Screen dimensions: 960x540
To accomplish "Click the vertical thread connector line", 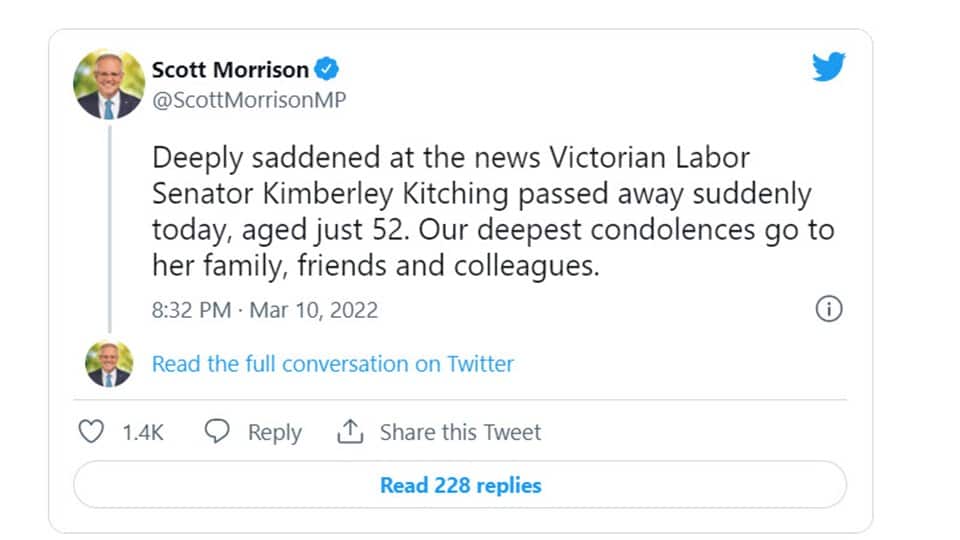I will click(x=110, y=230).
